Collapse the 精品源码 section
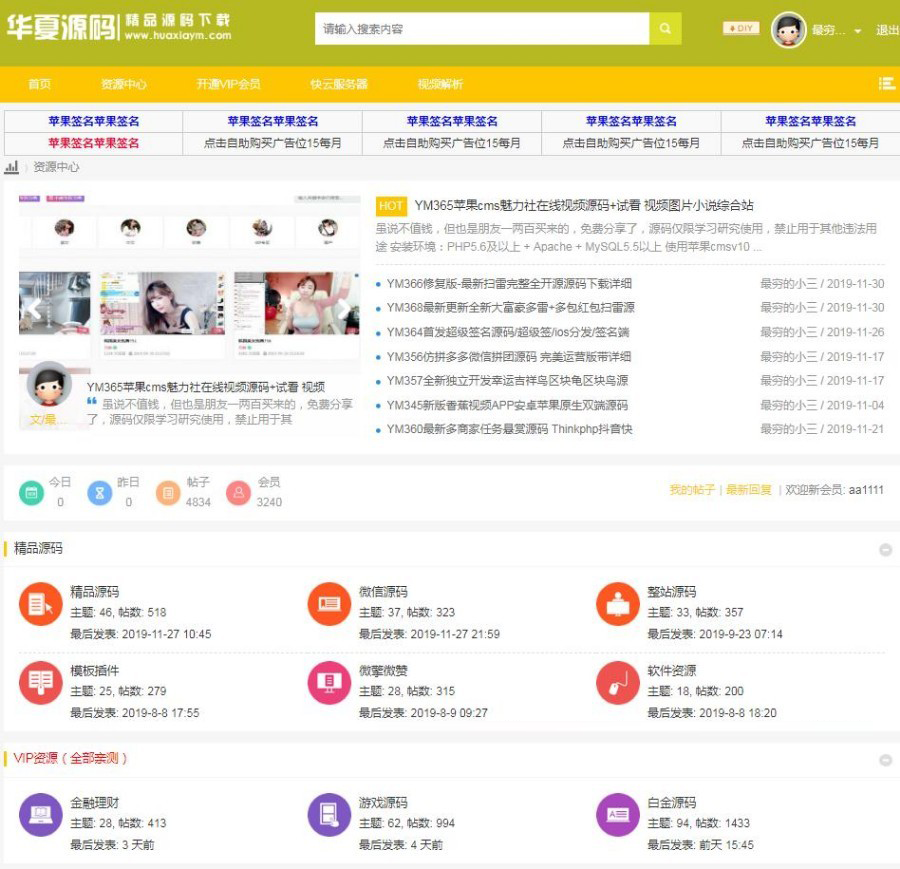The image size is (900, 869). [x=885, y=549]
